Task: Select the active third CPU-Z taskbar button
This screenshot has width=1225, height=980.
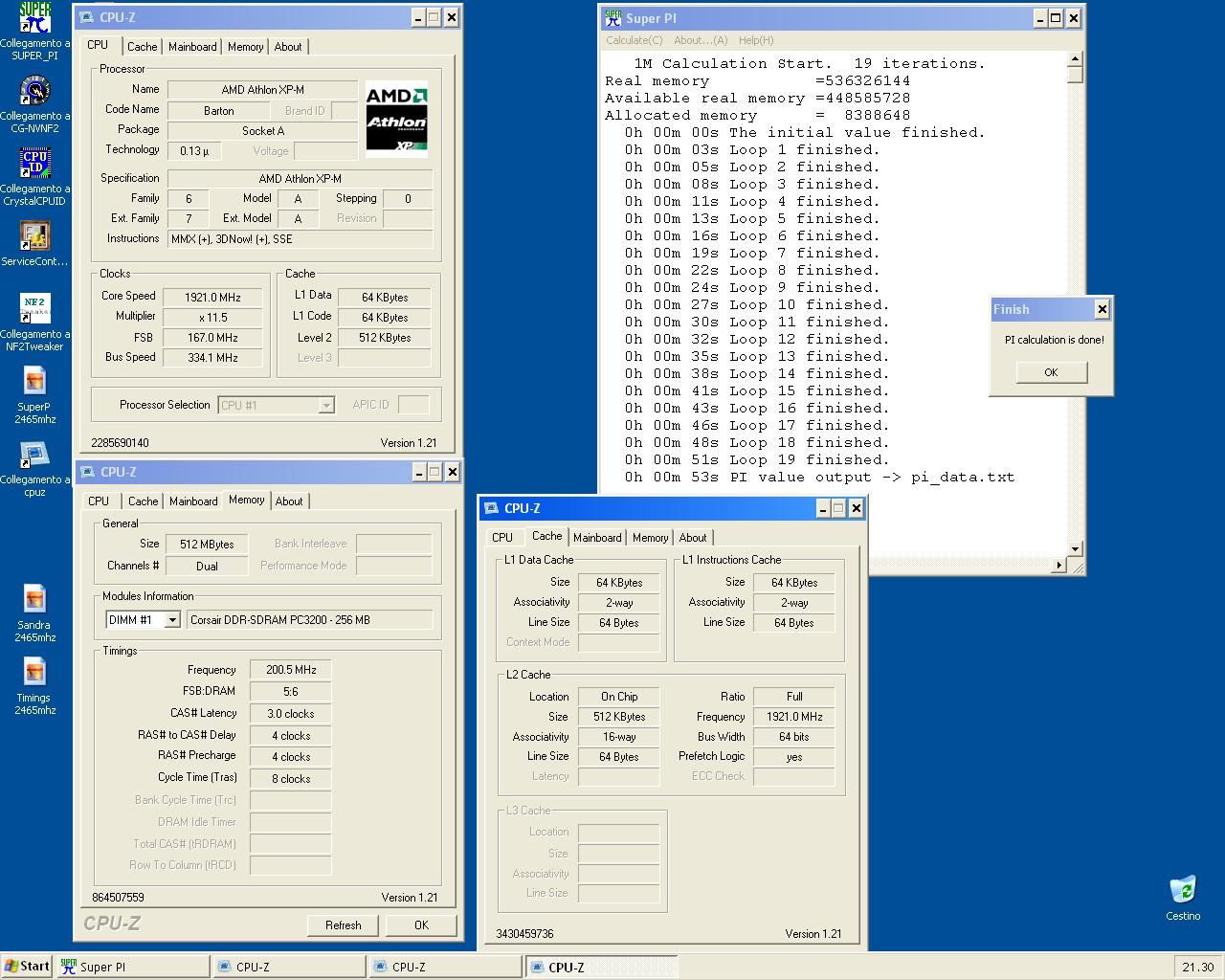Action: (601, 967)
